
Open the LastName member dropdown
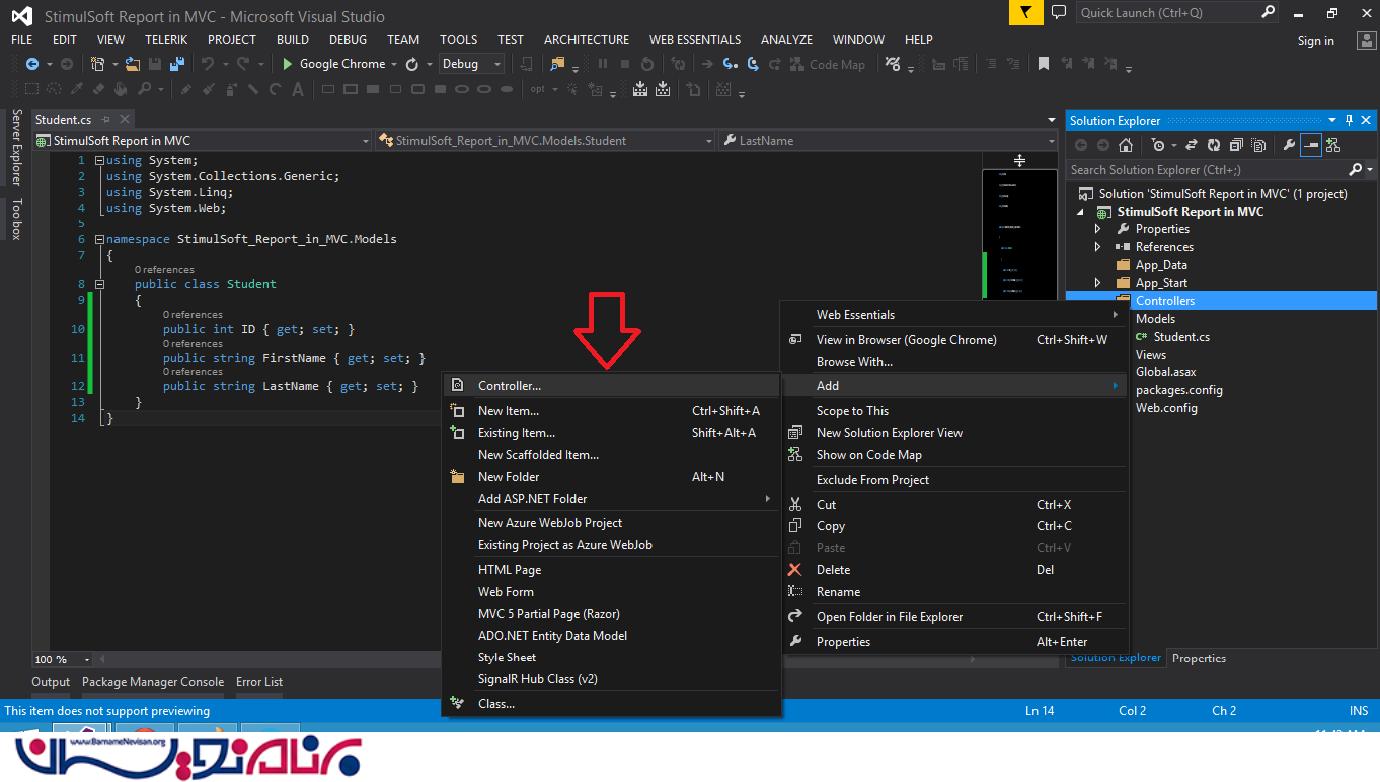pos(1051,141)
